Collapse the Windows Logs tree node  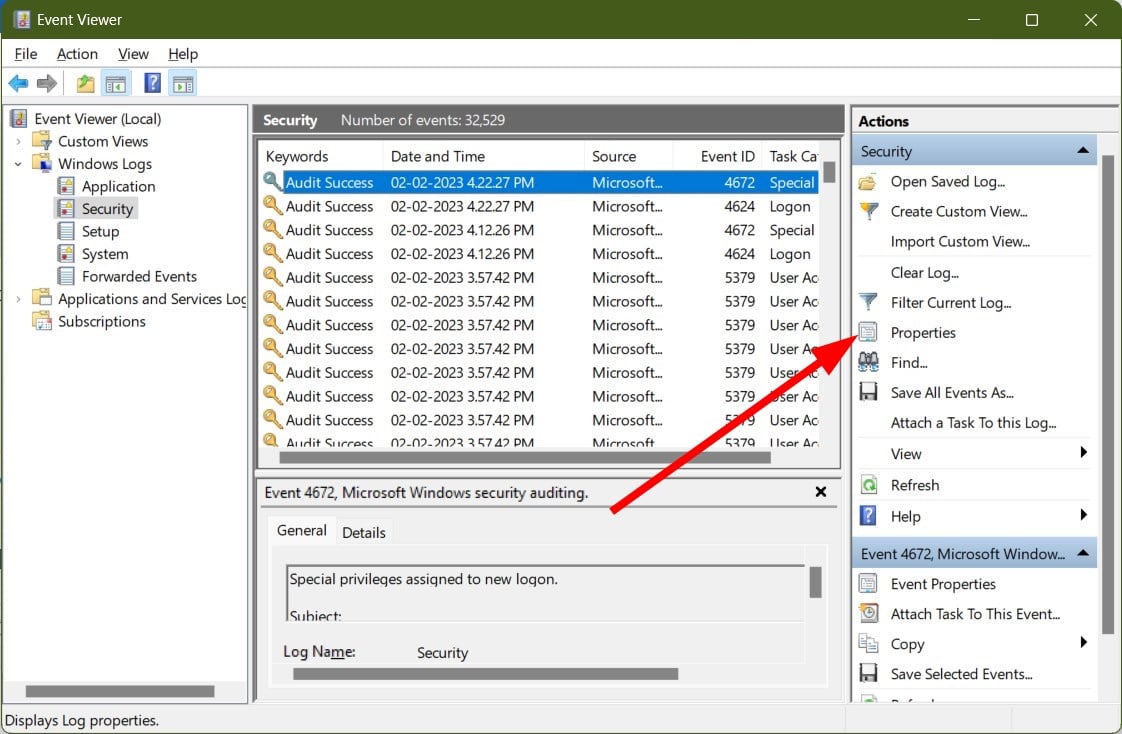pyautogui.click(x=19, y=164)
